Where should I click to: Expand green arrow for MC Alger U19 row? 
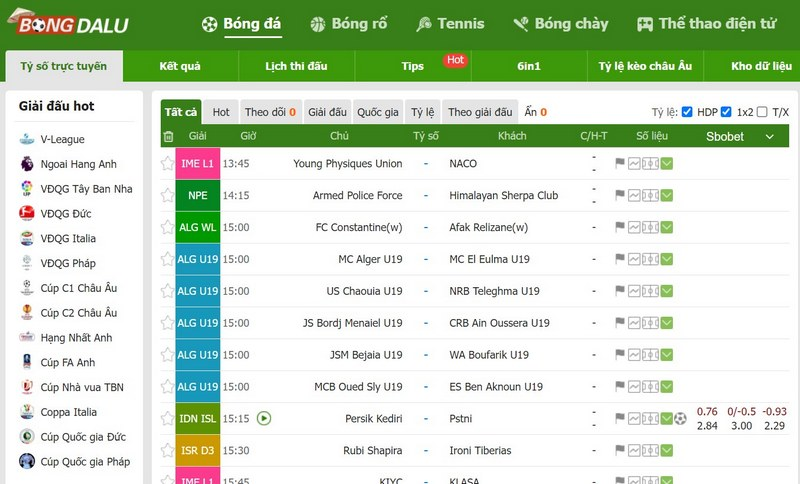pyautogui.click(x=667, y=259)
